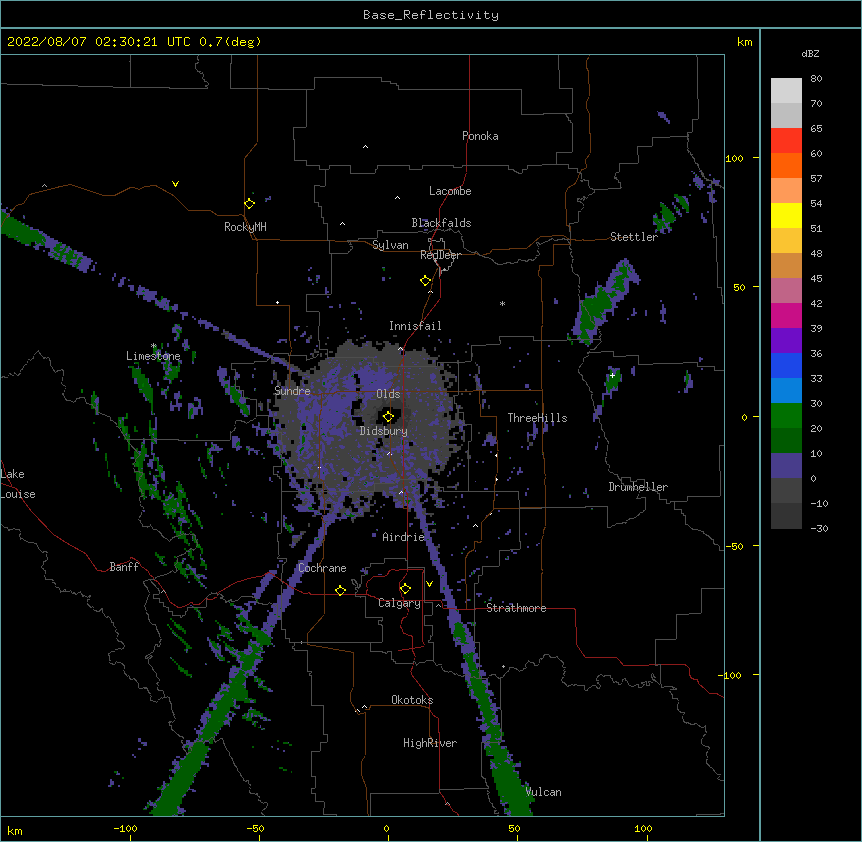Image resolution: width=862 pixels, height=842 pixels.
Task: Pick the slate purple 10 dBZ legend swatch
Action: tap(786, 466)
